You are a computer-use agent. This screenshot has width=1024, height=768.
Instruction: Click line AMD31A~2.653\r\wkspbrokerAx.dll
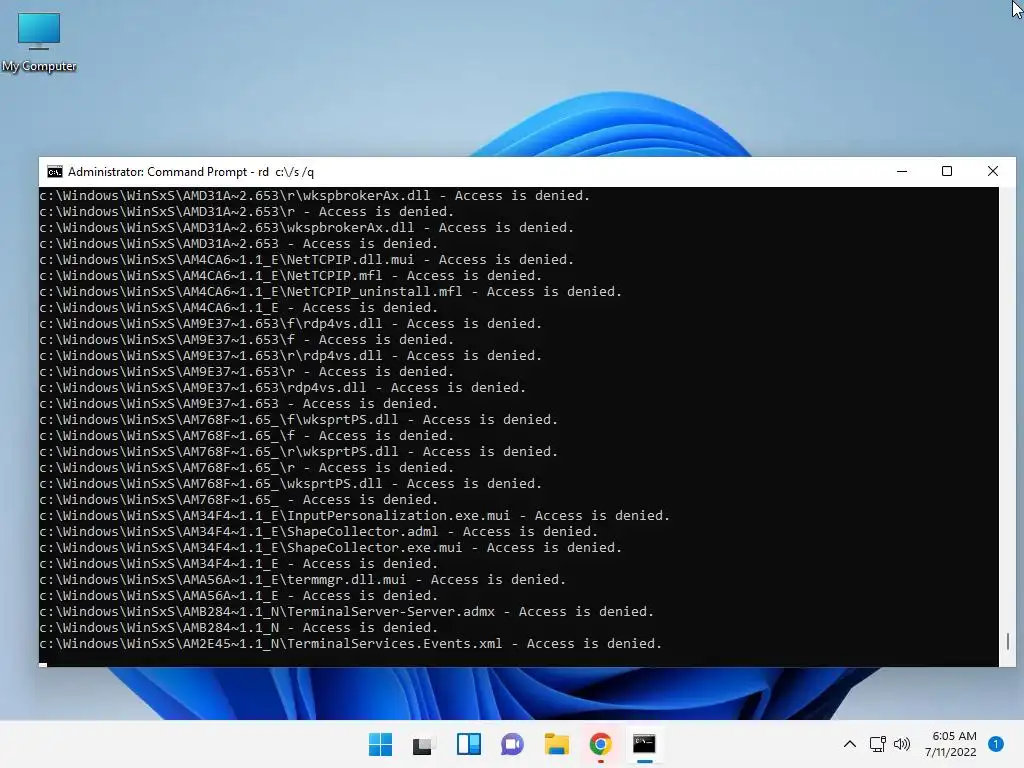pos(315,196)
